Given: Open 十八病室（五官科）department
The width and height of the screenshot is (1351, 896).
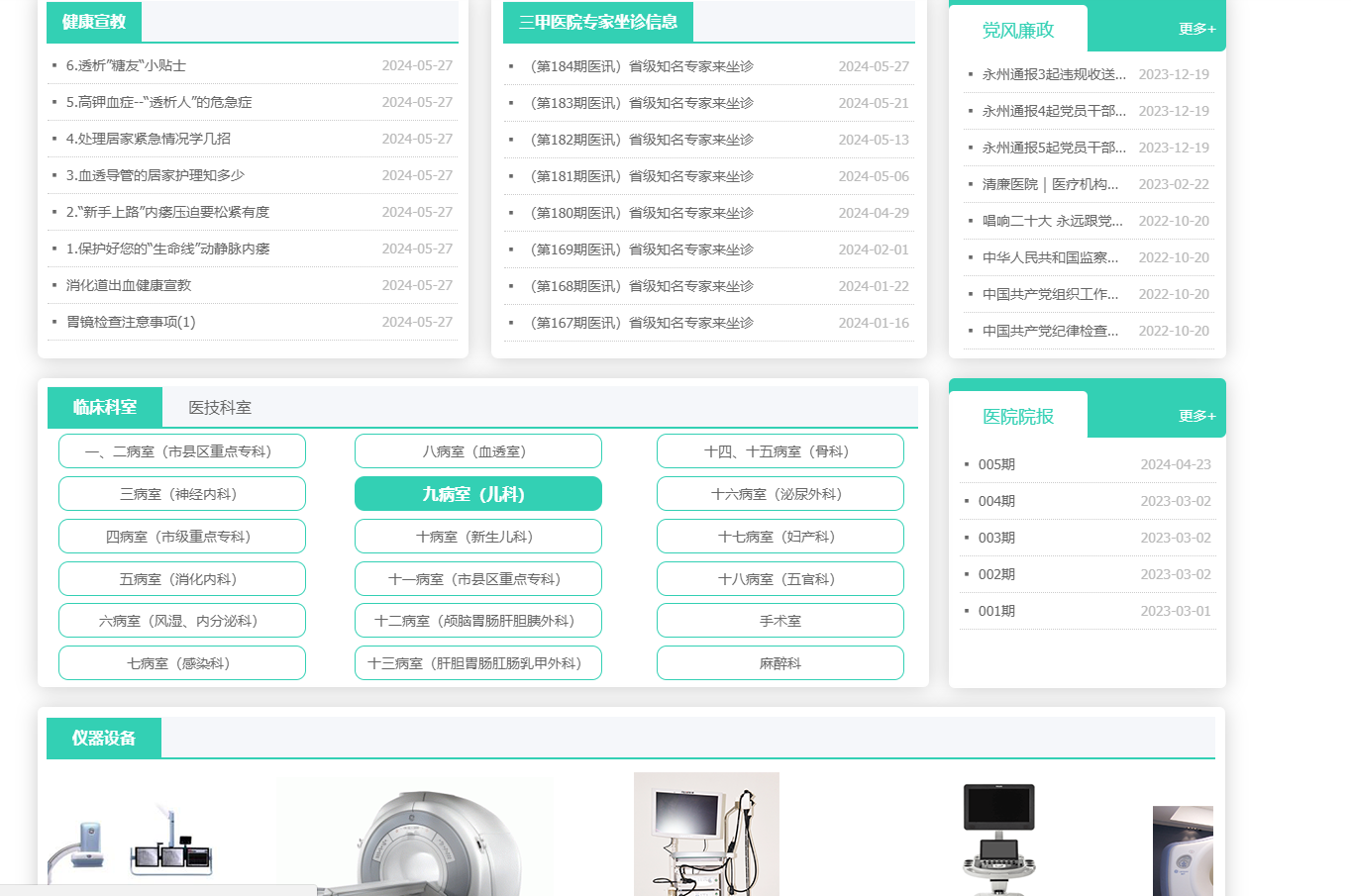Looking at the screenshot, I should click(x=780, y=579).
